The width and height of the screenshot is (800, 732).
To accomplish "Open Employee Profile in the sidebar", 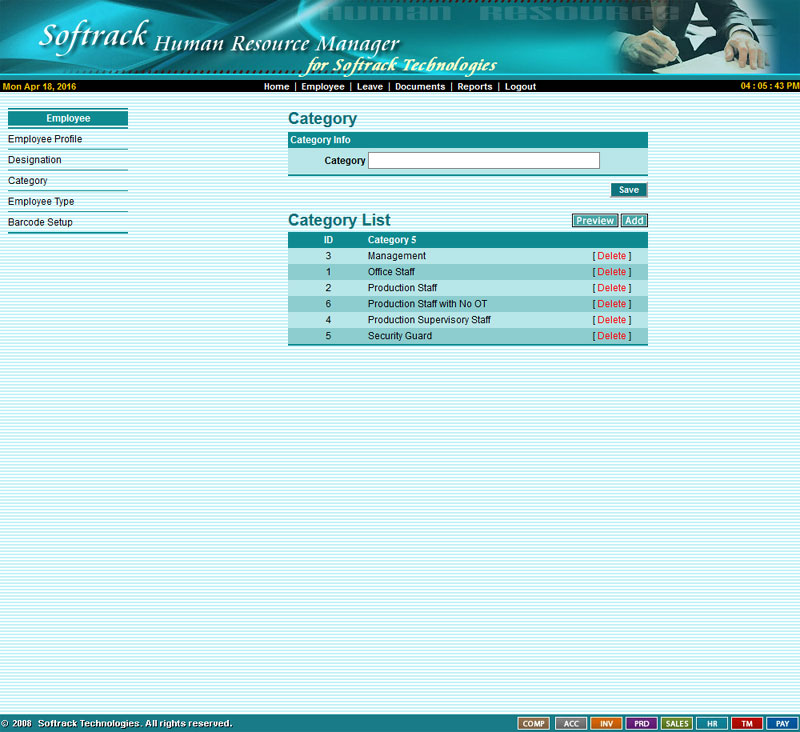I will pyautogui.click(x=45, y=139).
